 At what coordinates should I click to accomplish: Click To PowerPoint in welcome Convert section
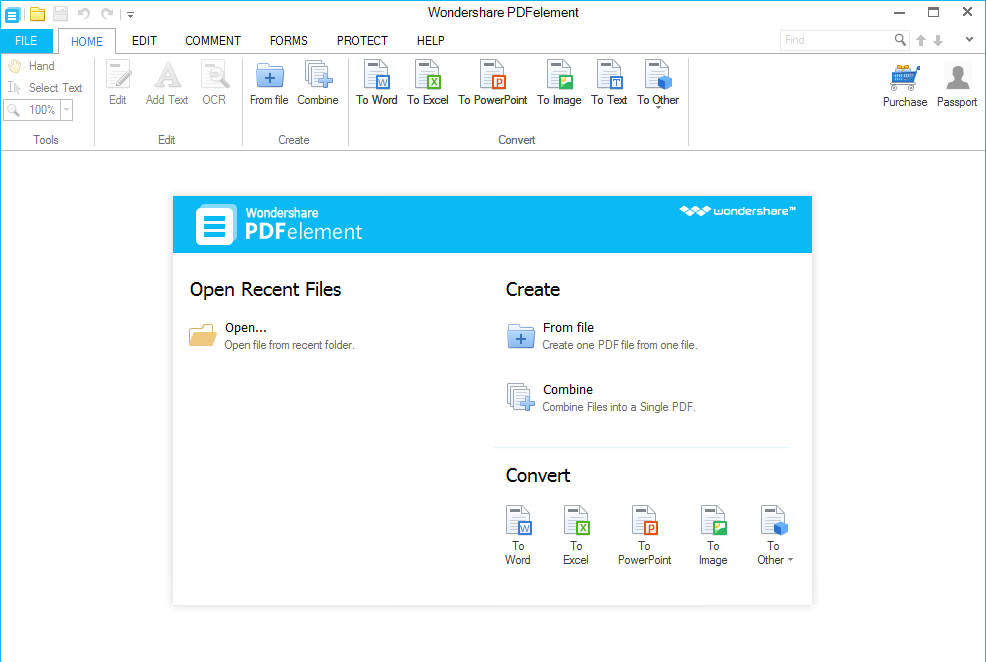(645, 535)
